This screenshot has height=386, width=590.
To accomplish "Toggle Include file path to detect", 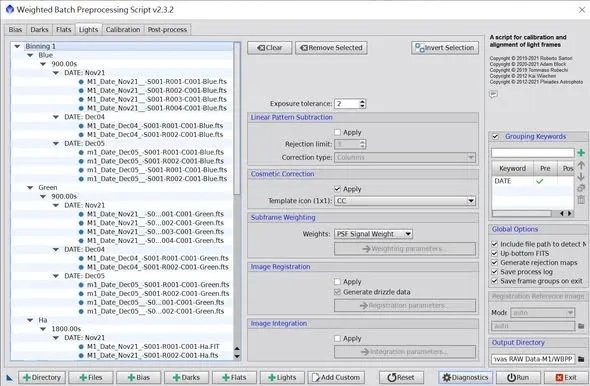I will tap(494, 244).
